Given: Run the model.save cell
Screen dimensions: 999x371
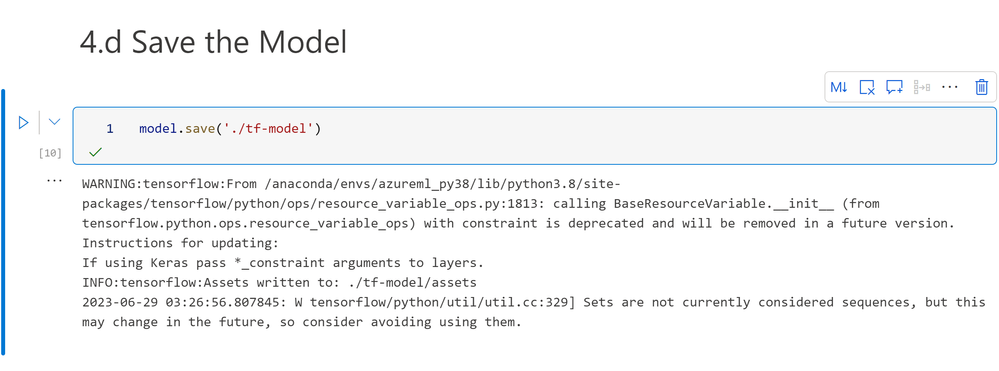Looking at the screenshot, I should click(x=24, y=122).
